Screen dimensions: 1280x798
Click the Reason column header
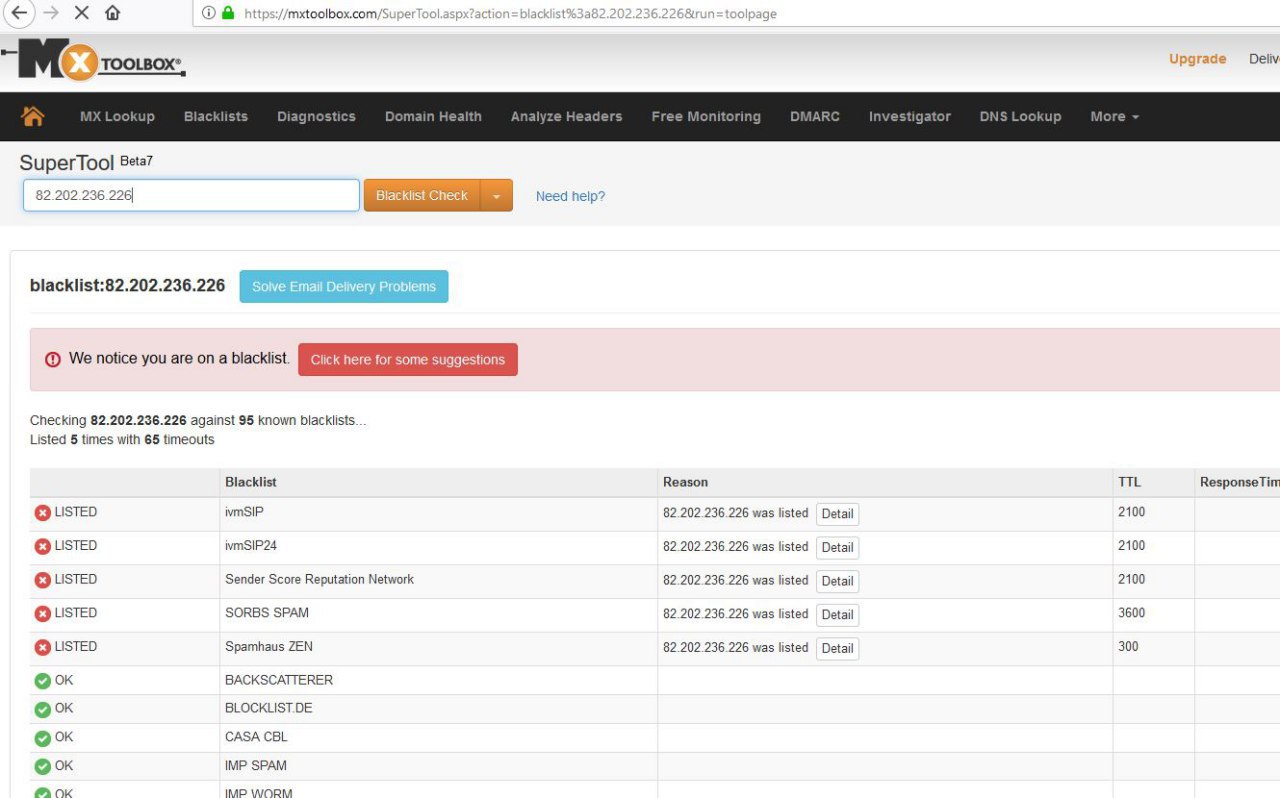685,482
